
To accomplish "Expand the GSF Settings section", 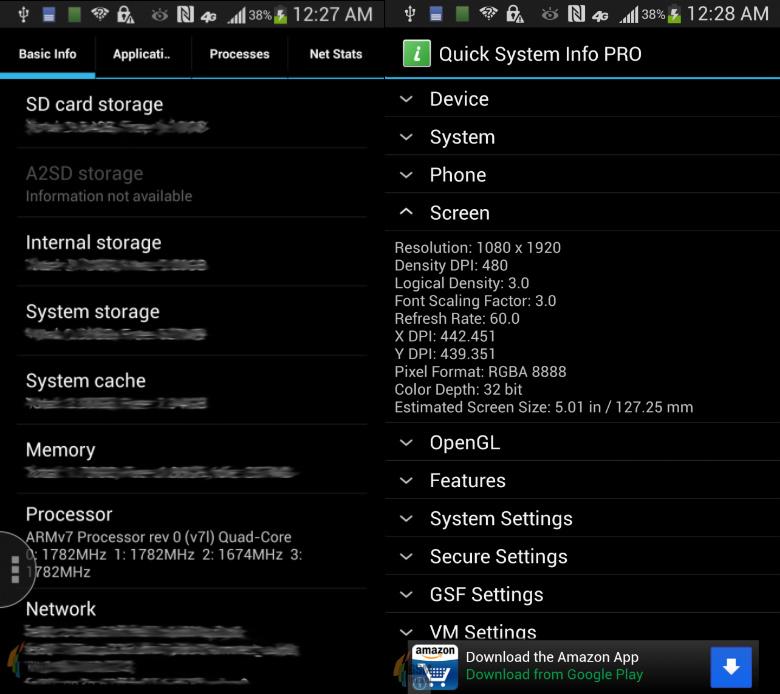I will coord(486,595).
